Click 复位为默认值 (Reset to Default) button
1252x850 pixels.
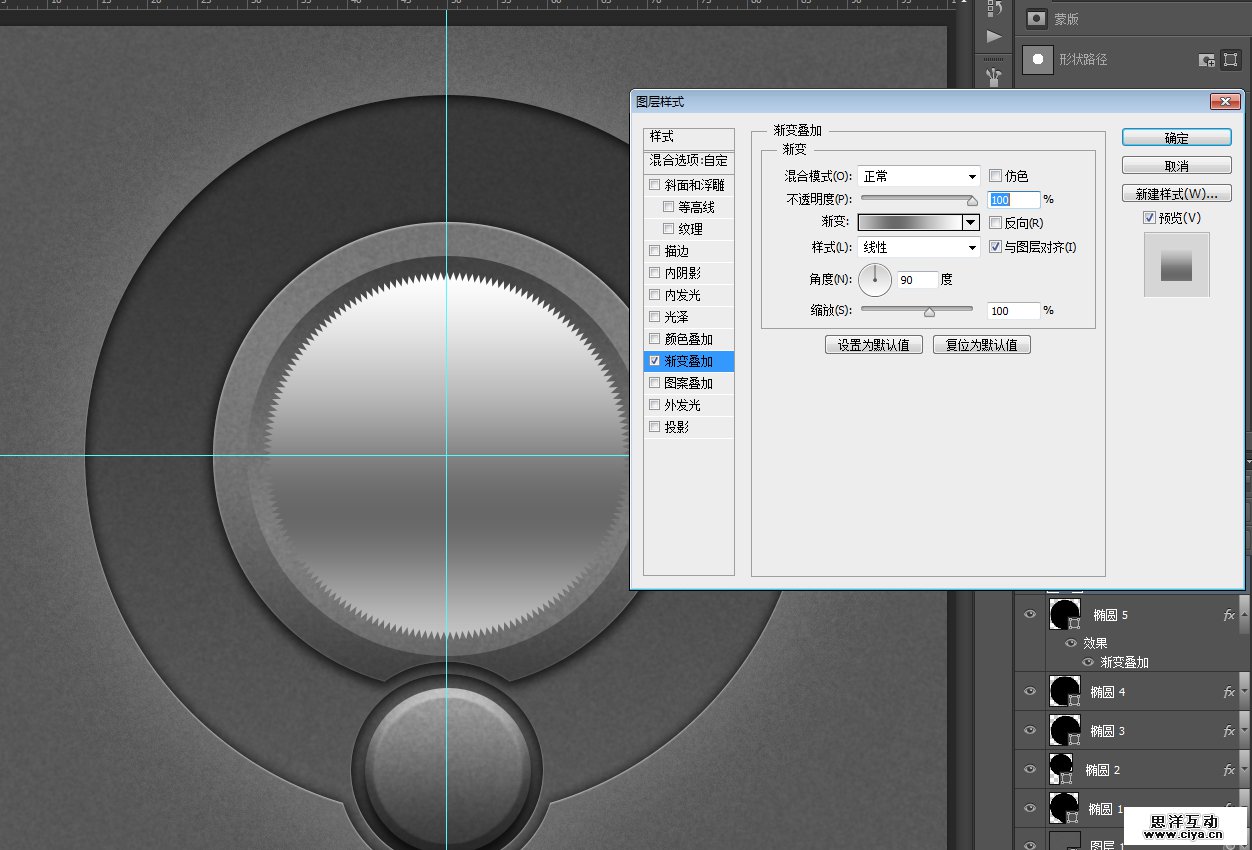pos(981,345)
